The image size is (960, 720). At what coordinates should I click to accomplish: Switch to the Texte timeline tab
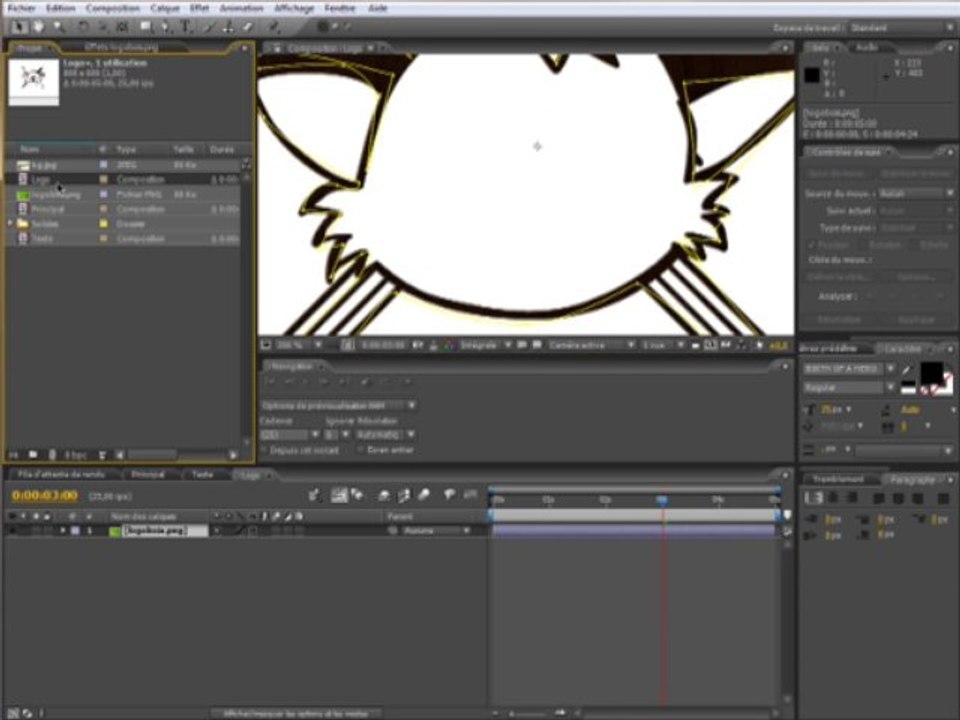pos(202,474)
